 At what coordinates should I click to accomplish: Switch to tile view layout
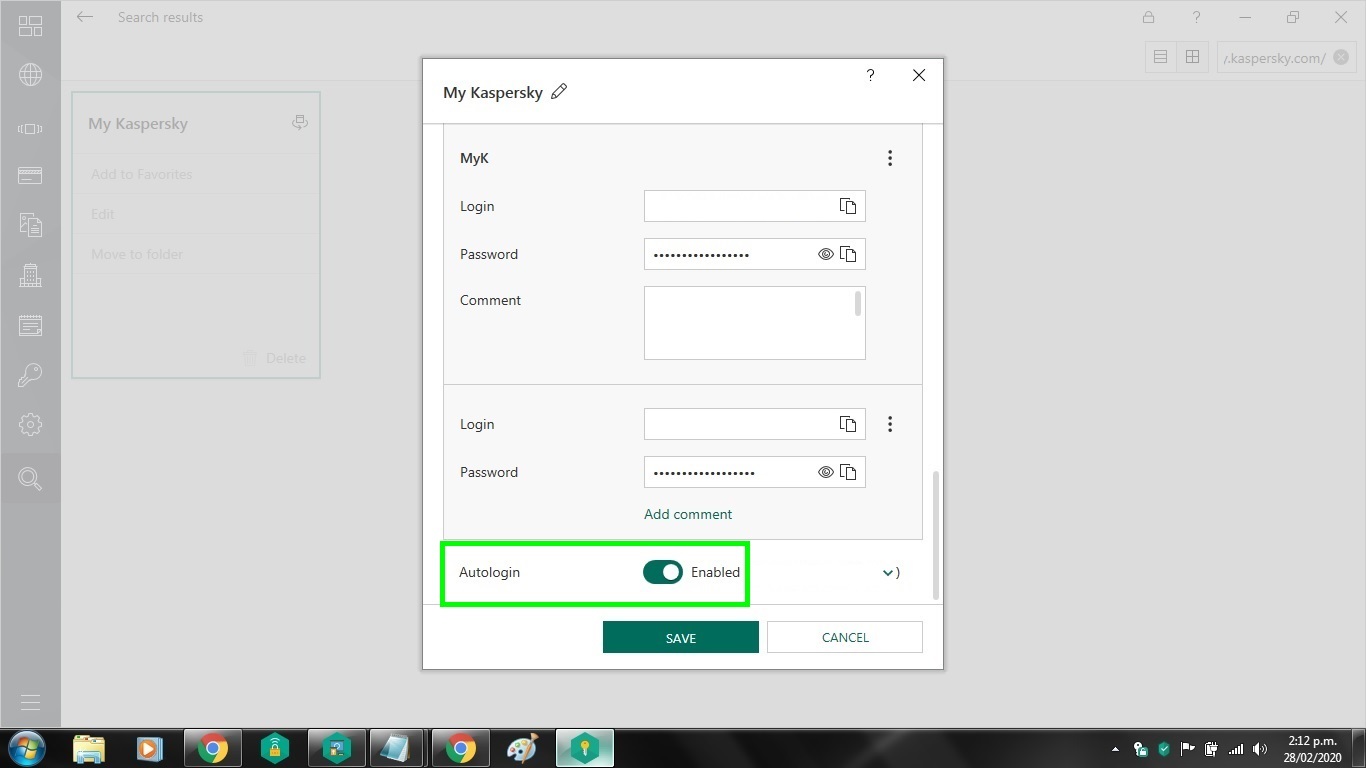coord(1192,57)
